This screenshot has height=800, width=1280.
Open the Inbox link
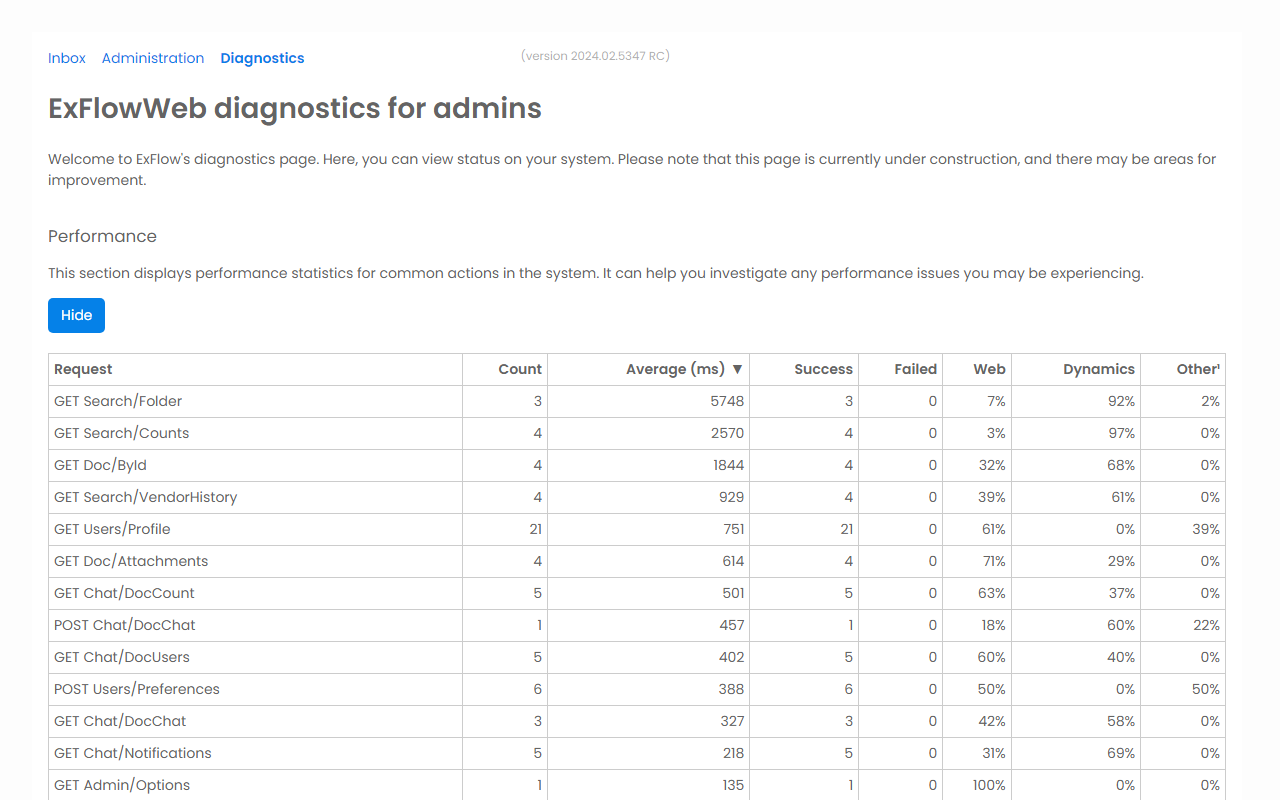click(67, 58)
